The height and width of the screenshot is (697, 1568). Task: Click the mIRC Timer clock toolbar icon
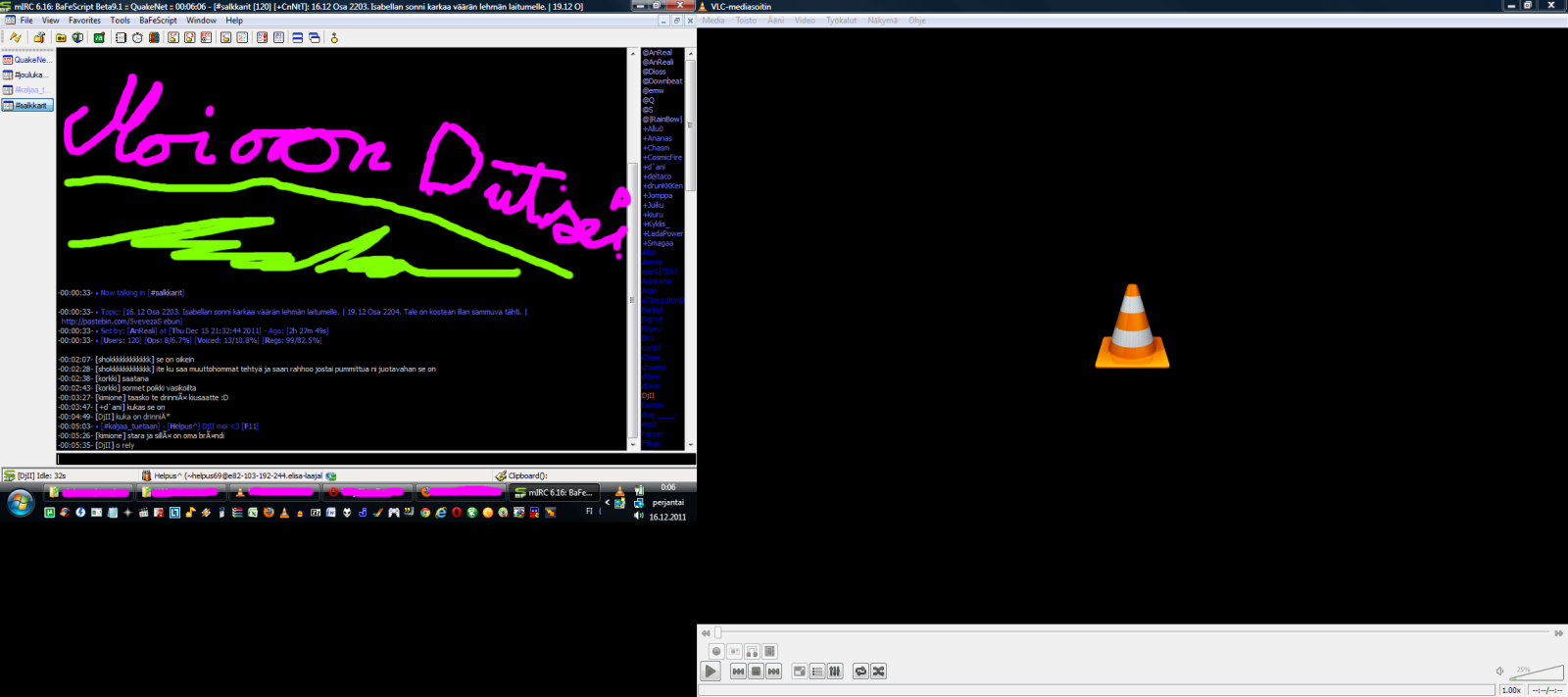pyautogui.click(x=137, y=38)
